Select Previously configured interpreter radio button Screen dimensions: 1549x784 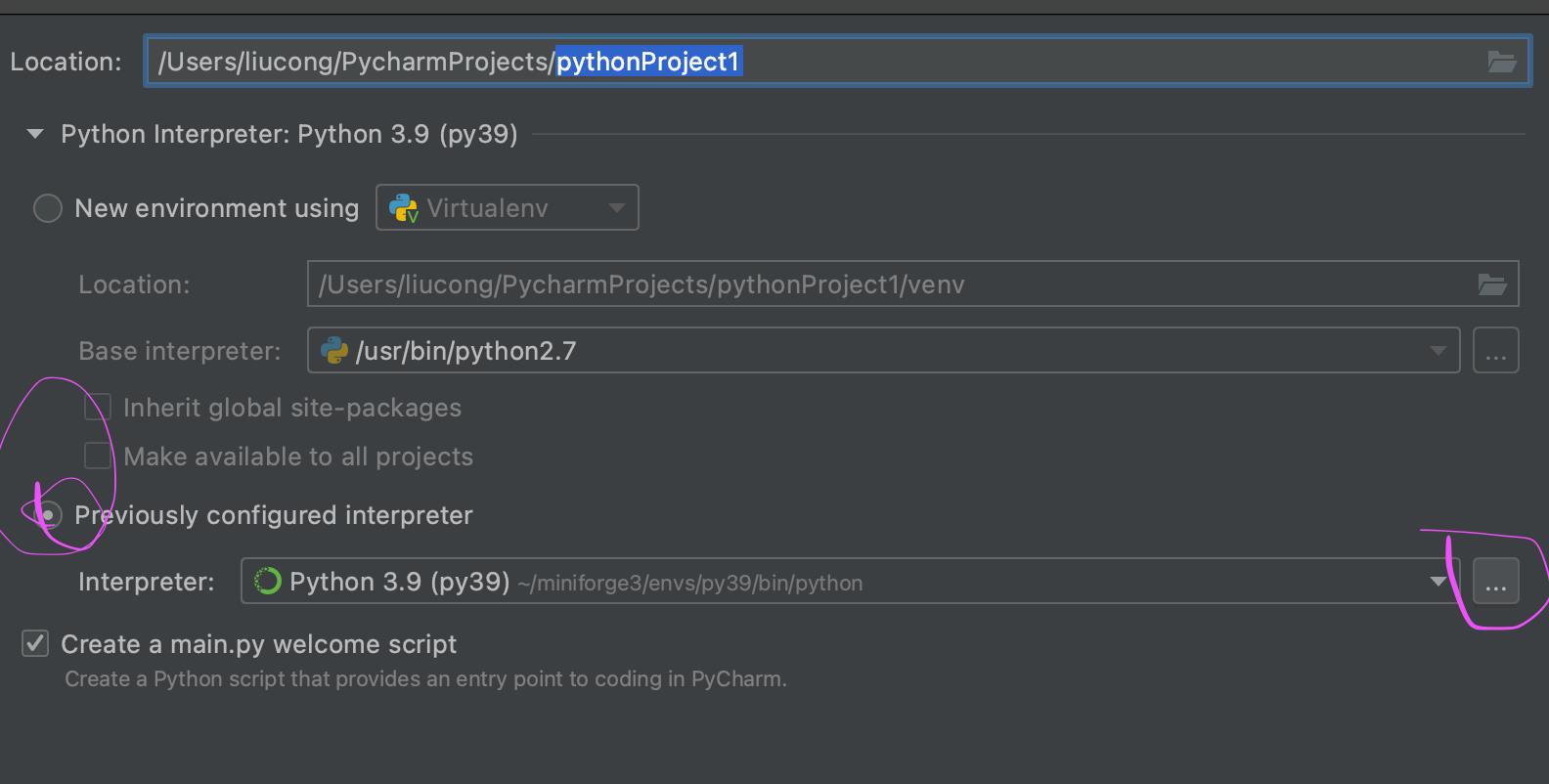point(48,515)
